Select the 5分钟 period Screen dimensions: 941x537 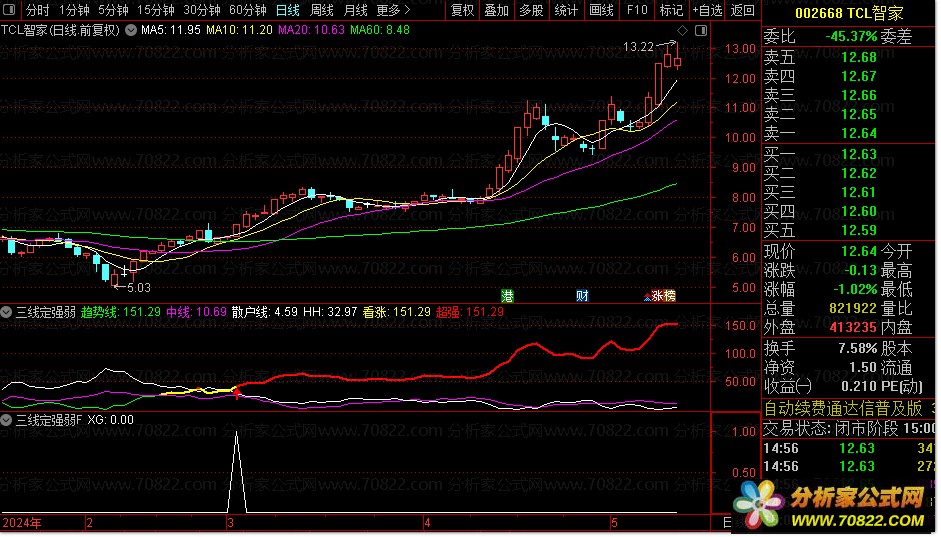(x=113, y=10)
